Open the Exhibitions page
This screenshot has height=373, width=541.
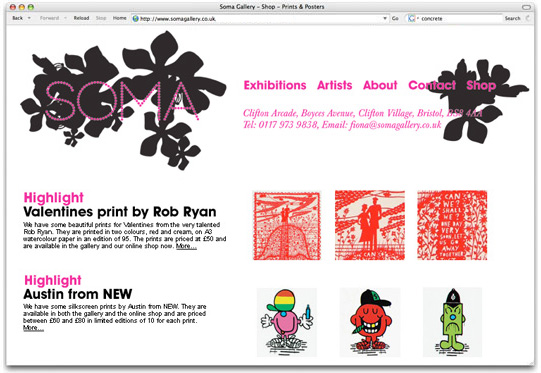275,85
